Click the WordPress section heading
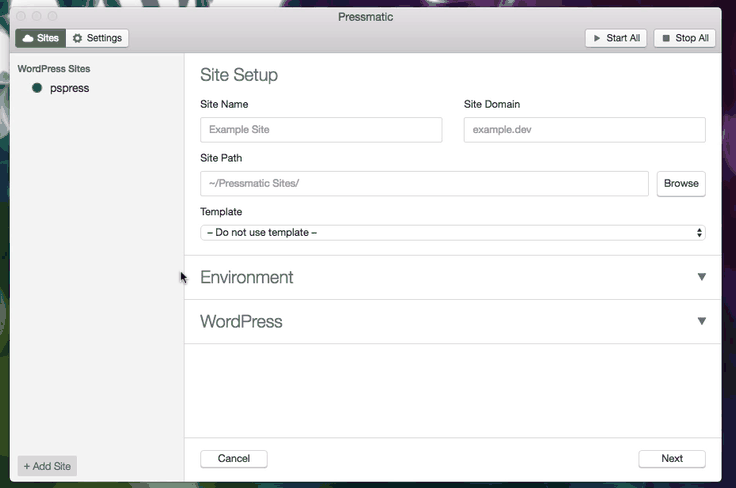This screenshot has height=488, width=736. coord(241,321)
